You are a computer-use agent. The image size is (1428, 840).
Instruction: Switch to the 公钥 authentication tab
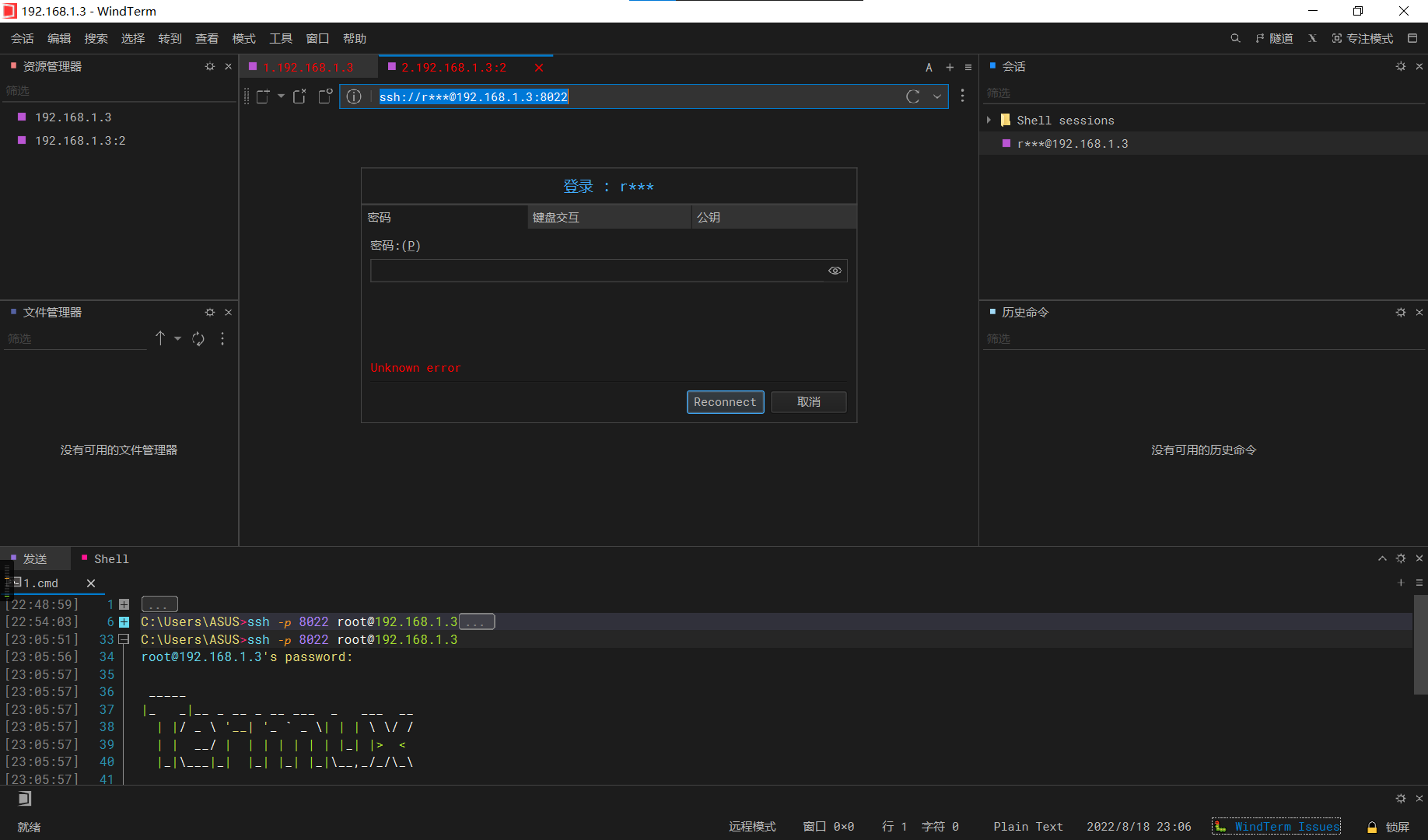click(x=709, y=217)
